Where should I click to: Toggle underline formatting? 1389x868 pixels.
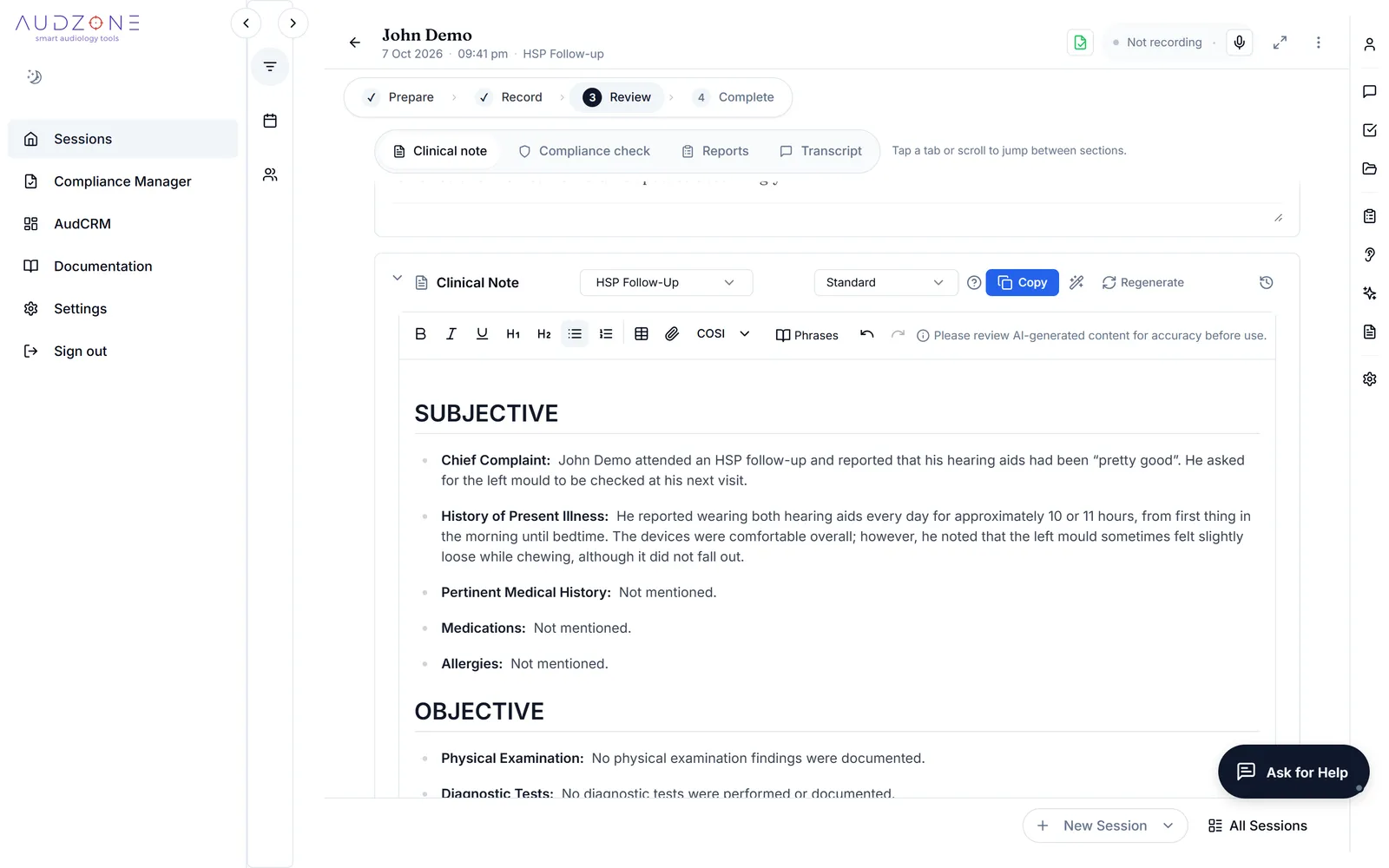click(x=482, y=334)
